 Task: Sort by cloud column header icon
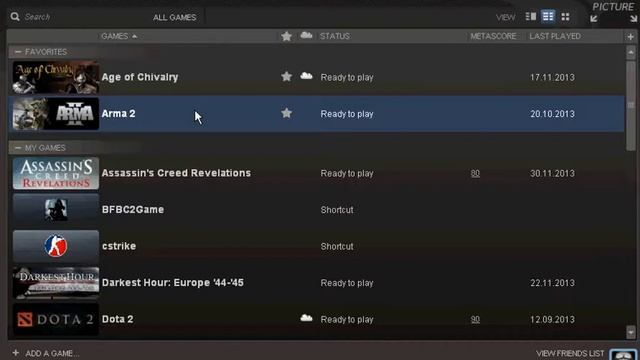[x=306, y=36]
